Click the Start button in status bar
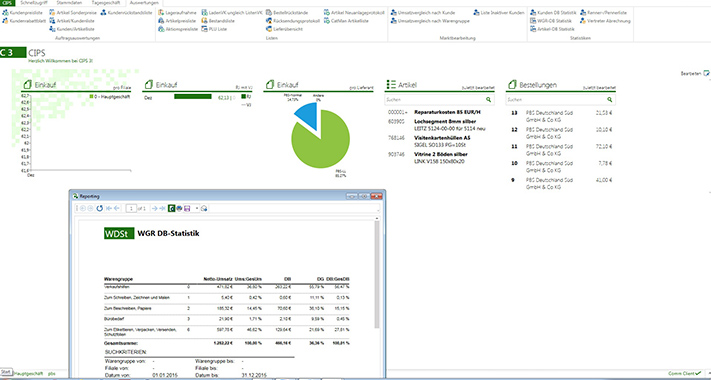The height and width of the screenshot is (380, 711). click(6, 372)
